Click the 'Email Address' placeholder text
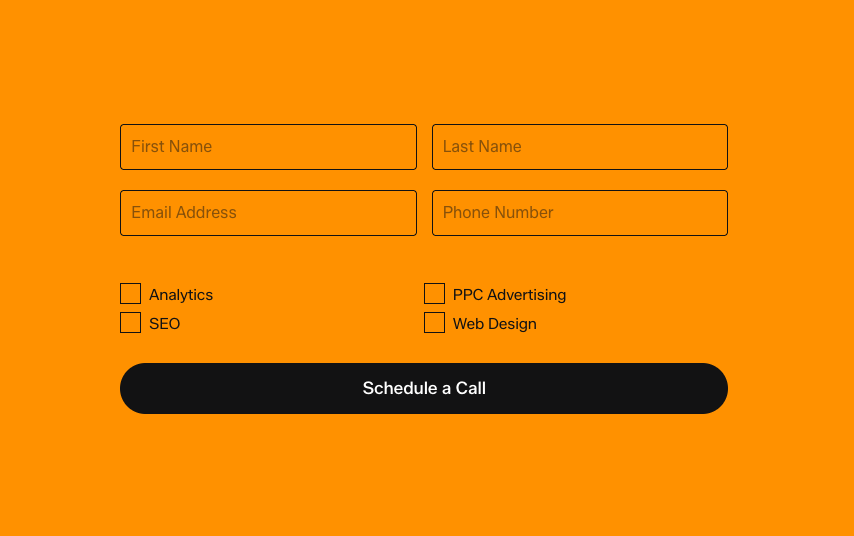This screenshot has width=854, height=536. pos(184,213)
